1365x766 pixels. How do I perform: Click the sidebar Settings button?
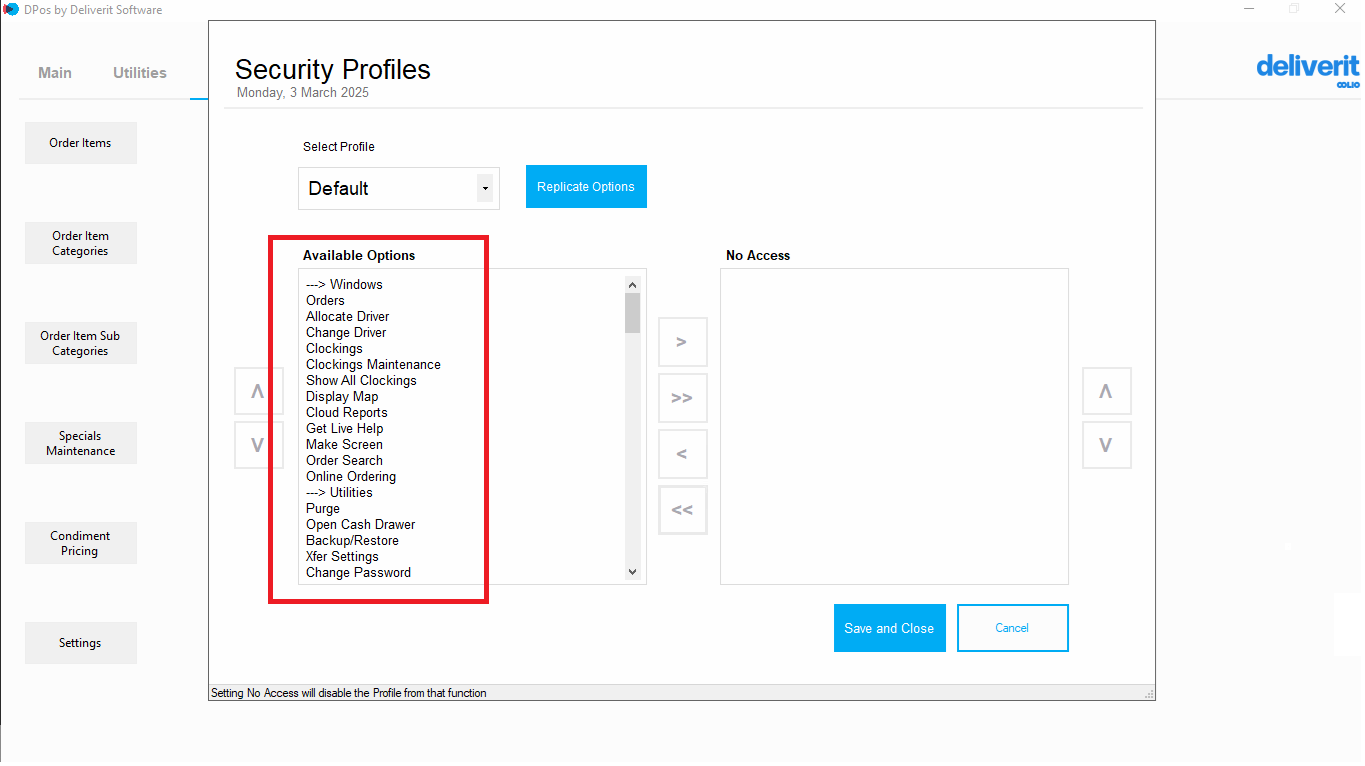pos(80,643)
